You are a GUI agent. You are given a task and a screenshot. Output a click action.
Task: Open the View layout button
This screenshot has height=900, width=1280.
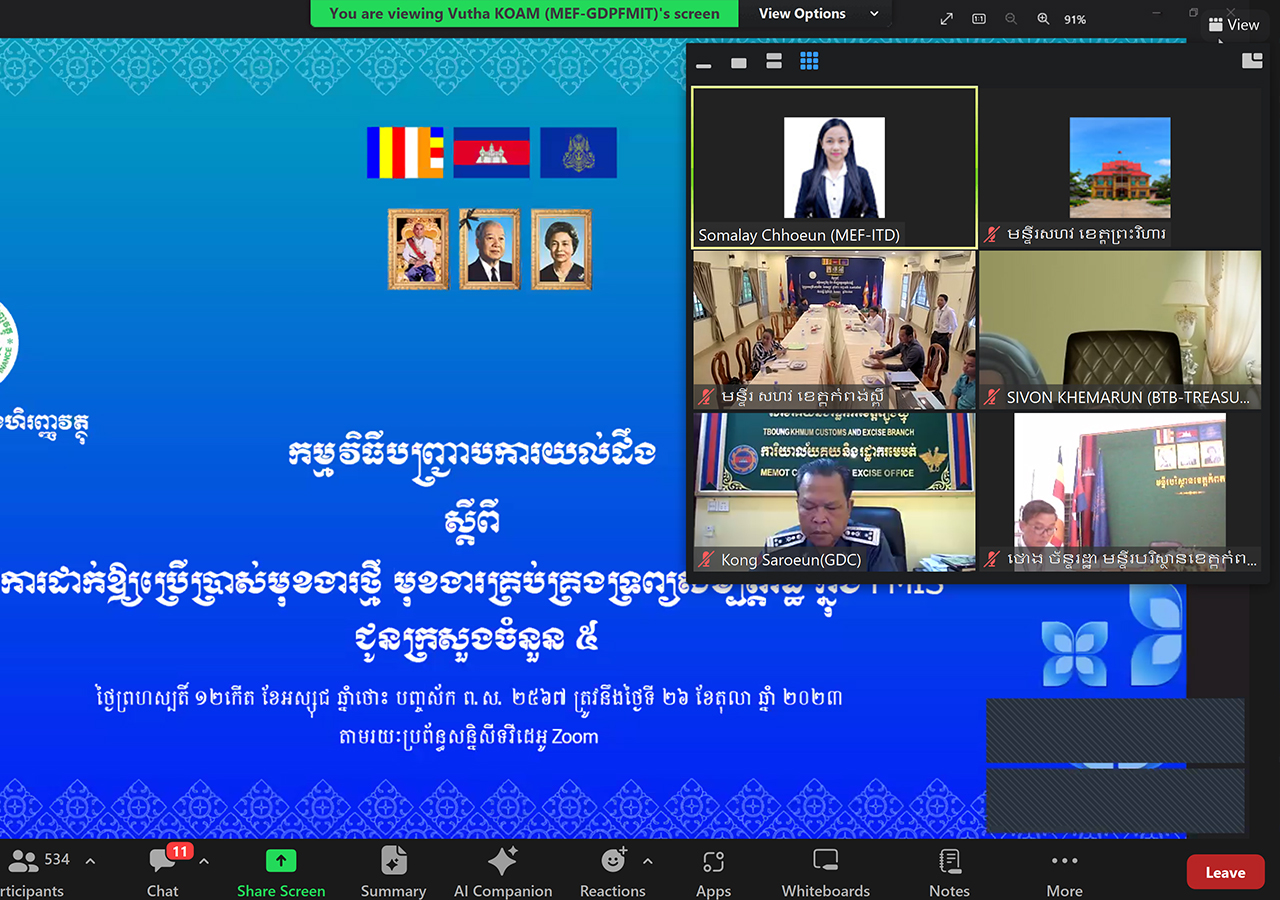(1233, 25)
